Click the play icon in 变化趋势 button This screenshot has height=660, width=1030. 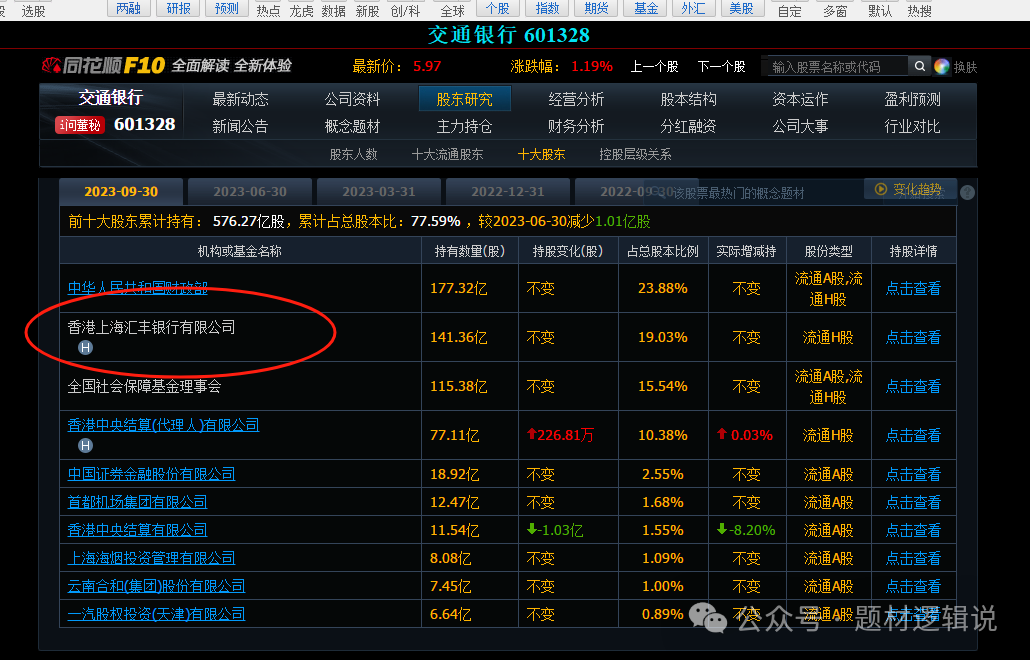pyautogui.click(x=881, y=189)
